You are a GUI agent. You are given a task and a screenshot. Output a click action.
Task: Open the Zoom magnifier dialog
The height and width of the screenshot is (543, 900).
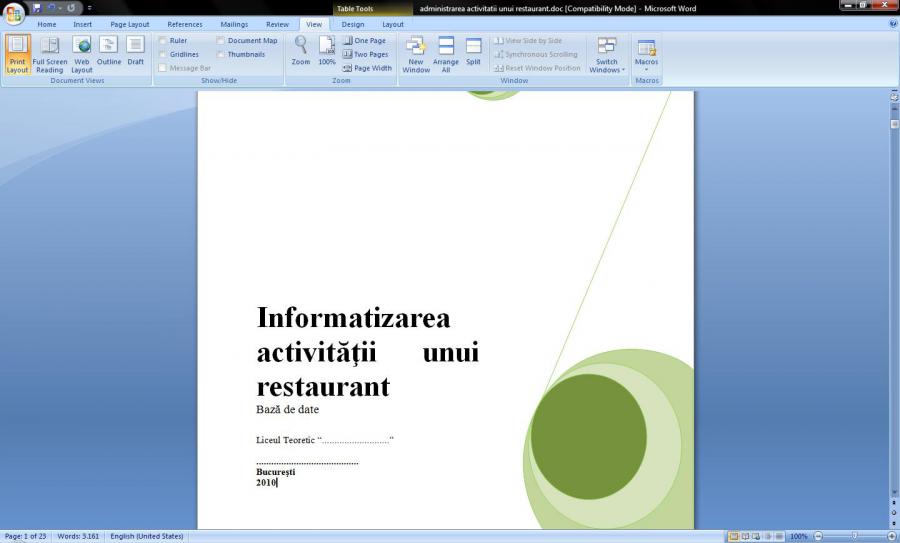[x=301, y=51]
